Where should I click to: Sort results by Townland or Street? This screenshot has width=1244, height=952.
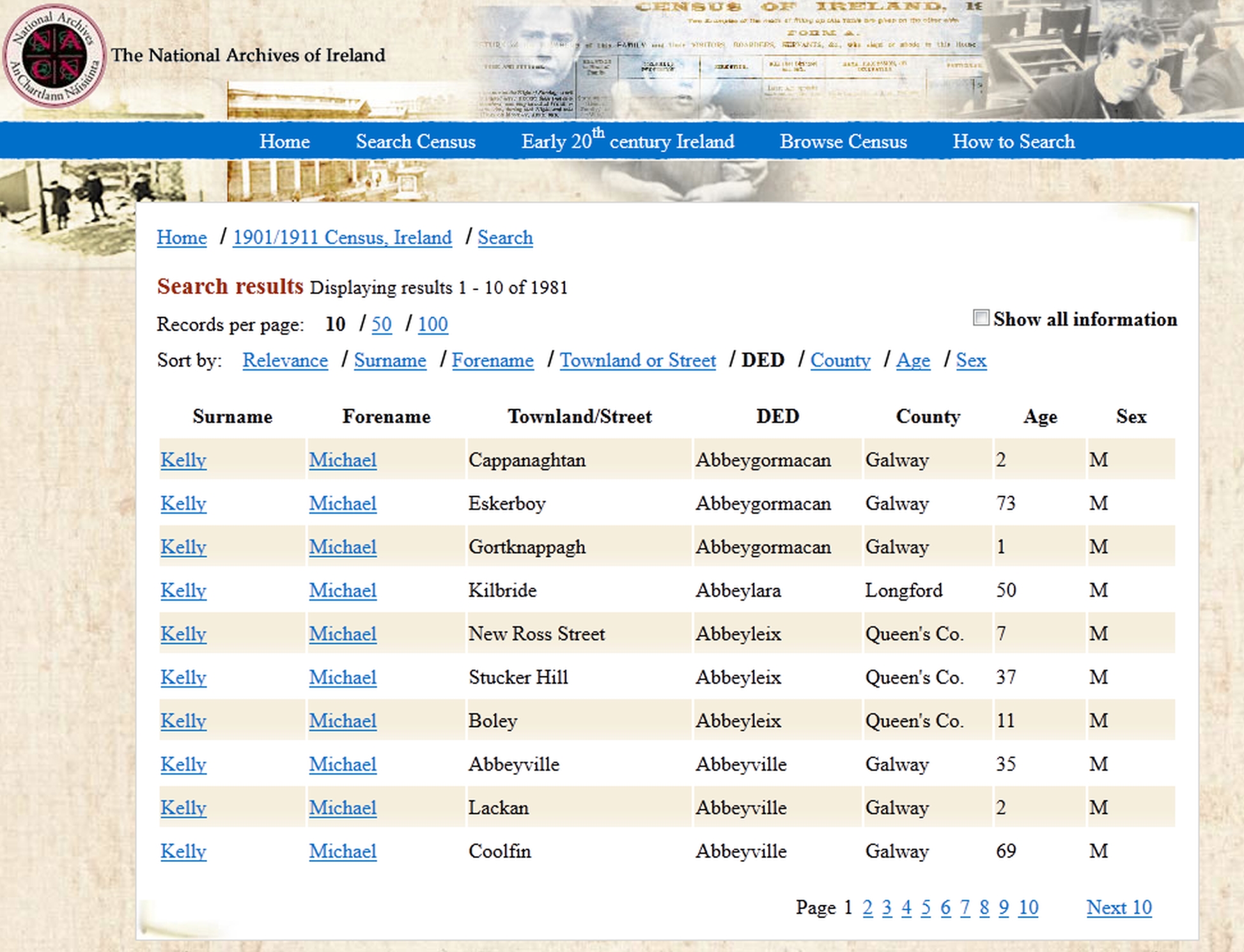[x=638, y=360]
